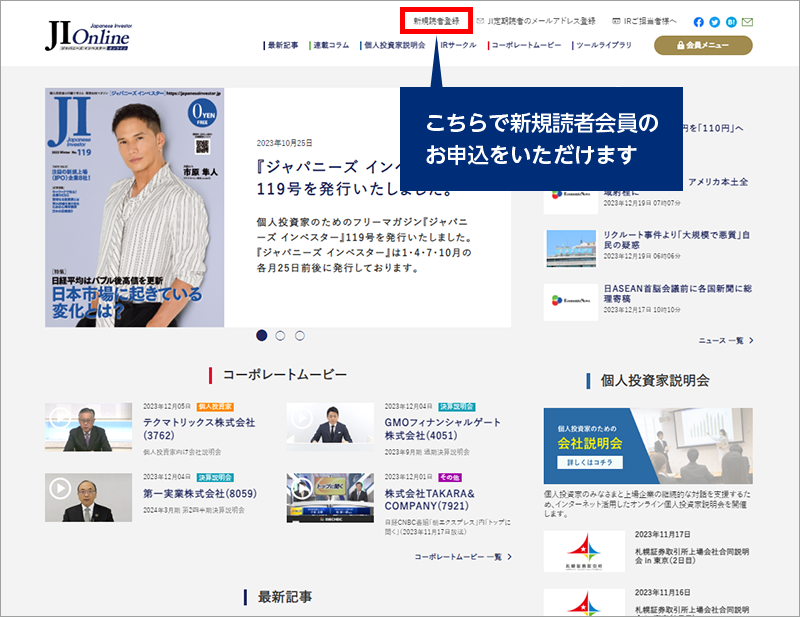Open the テクマトリックス株式会社(3762) title
The width and height of the screenshot is (800, 617).
click(x=199, y=429)
